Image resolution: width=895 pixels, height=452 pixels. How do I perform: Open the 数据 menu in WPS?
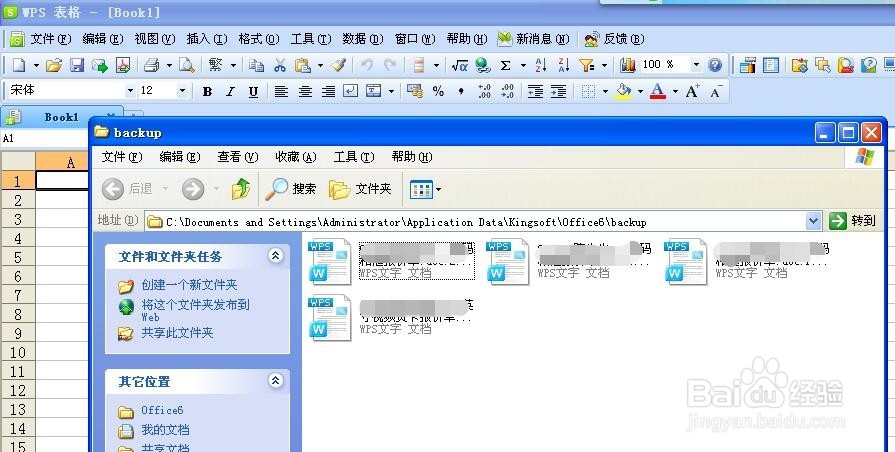coord(362,39)
